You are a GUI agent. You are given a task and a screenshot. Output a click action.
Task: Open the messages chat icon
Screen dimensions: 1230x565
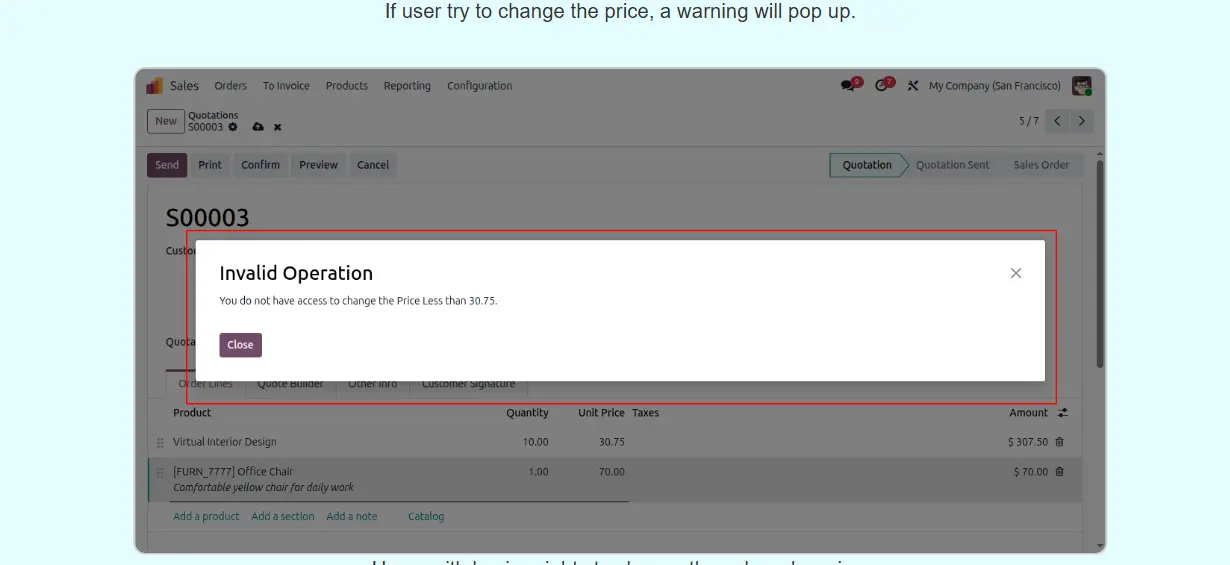click(x=849, y=86)
